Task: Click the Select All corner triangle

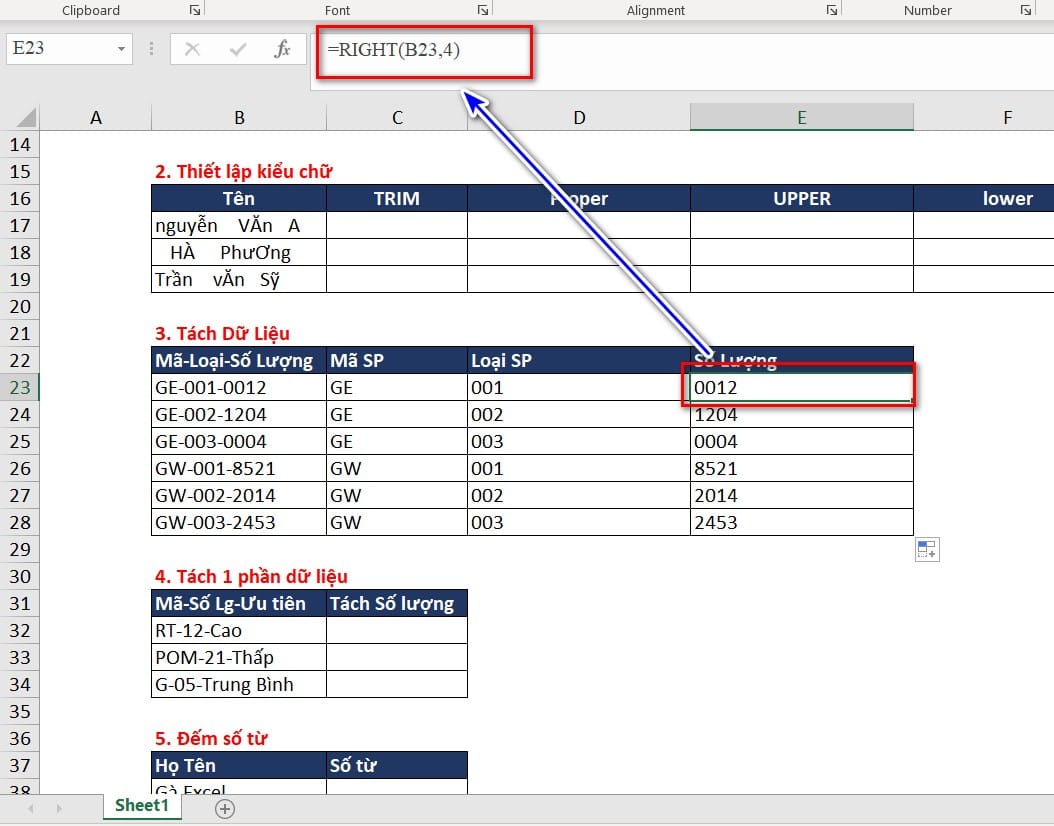Action: tap(26, 118)
